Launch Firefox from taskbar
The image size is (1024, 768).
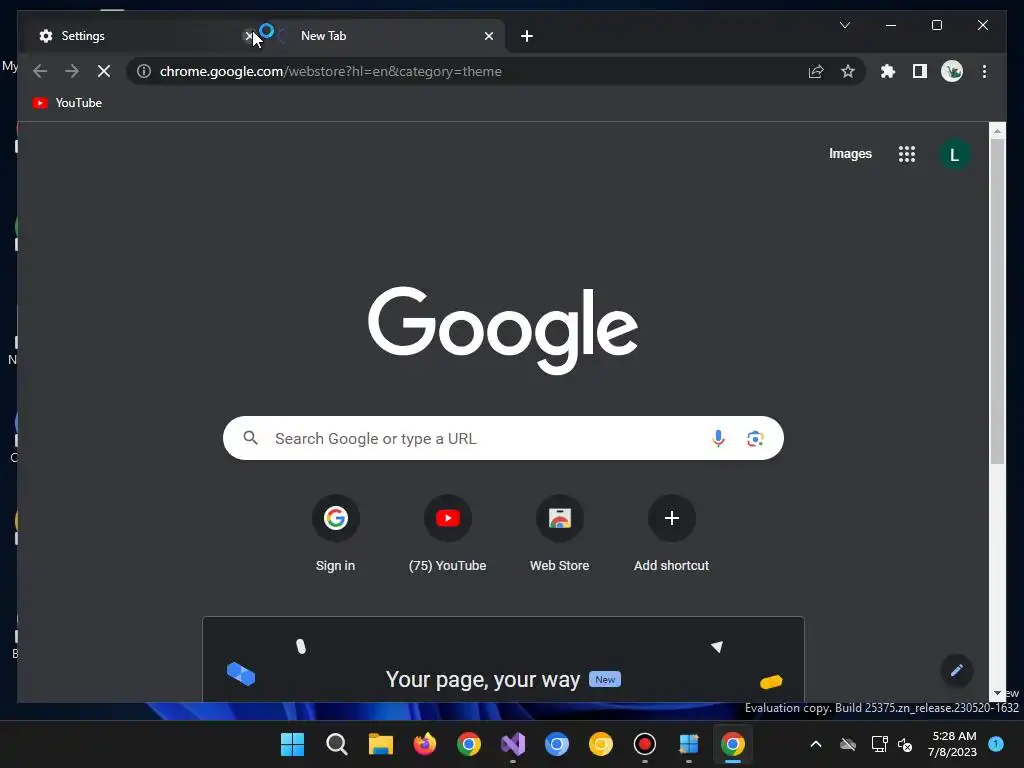[x=424, y=744]
